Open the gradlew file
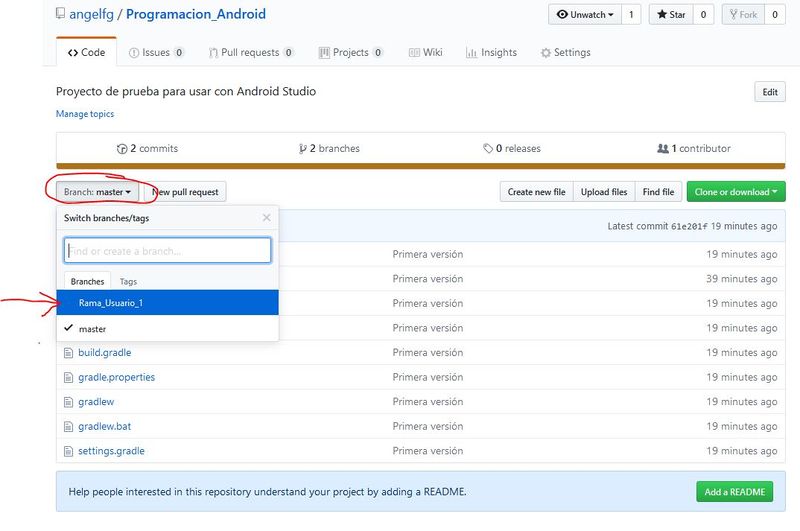 (96, 401)
